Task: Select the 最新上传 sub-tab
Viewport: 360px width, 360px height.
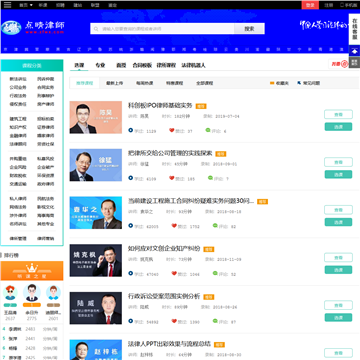Action: coord(114,83)
